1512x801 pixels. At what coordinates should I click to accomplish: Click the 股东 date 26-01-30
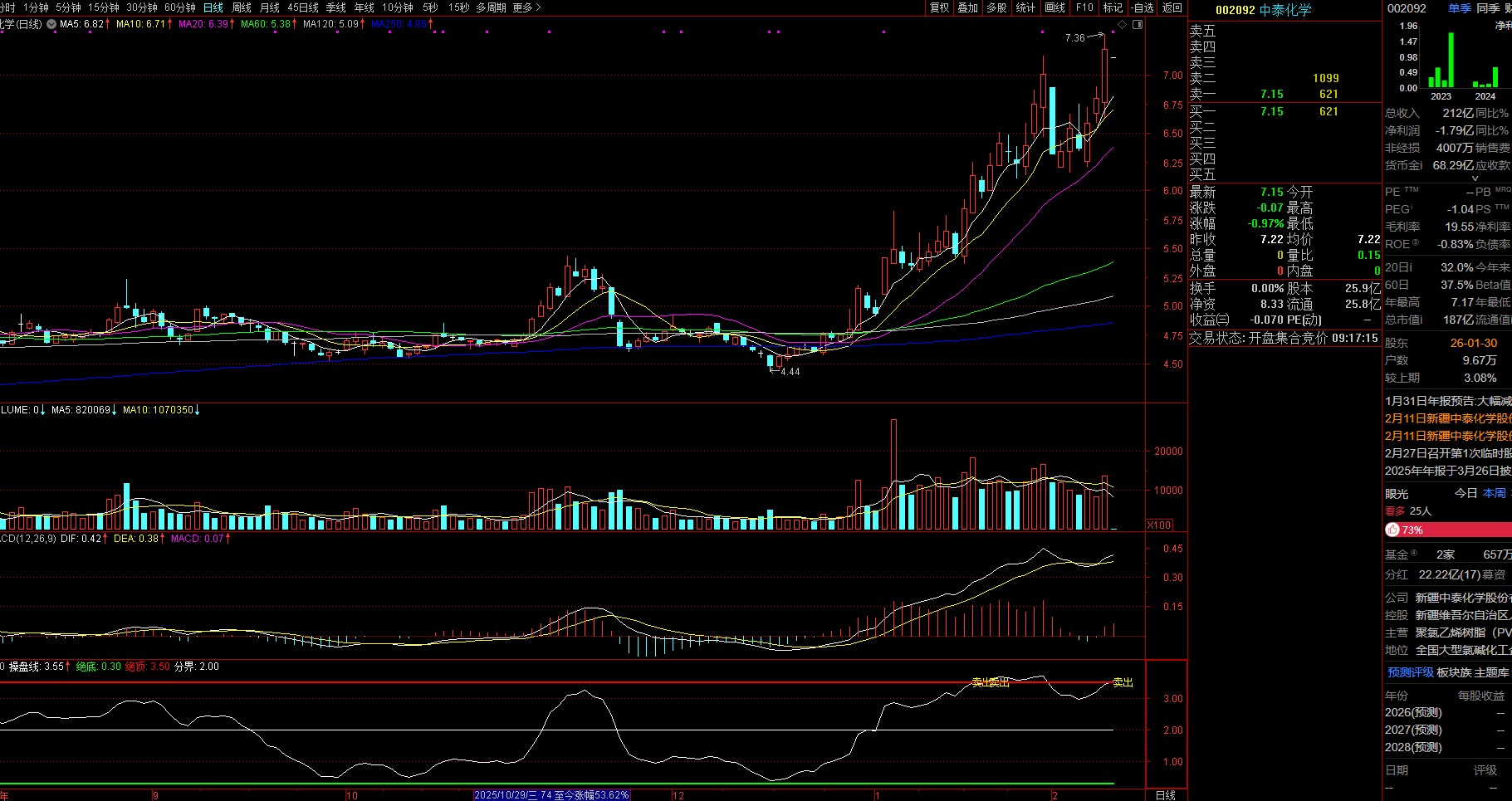click(x=1474, y=343)
